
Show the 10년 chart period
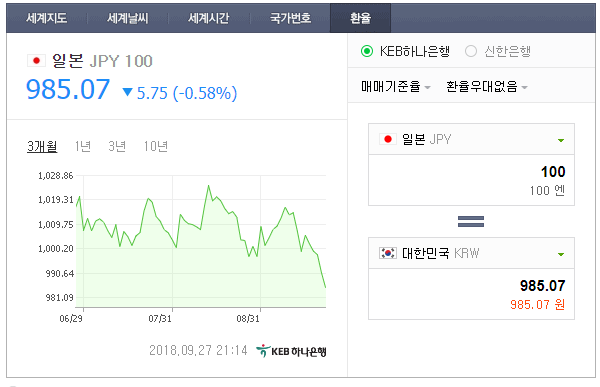[155, 146]
